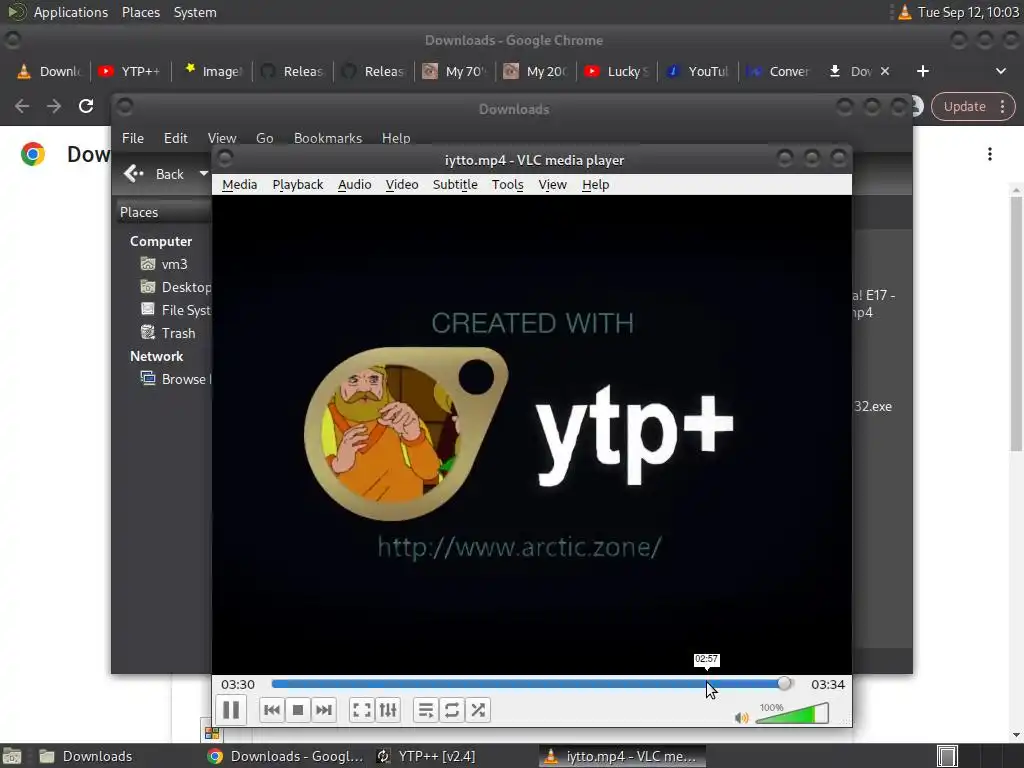Open File menu in Downloads file manager
This screenshot has width=1024, height=768.
click(x=133, y=138)
